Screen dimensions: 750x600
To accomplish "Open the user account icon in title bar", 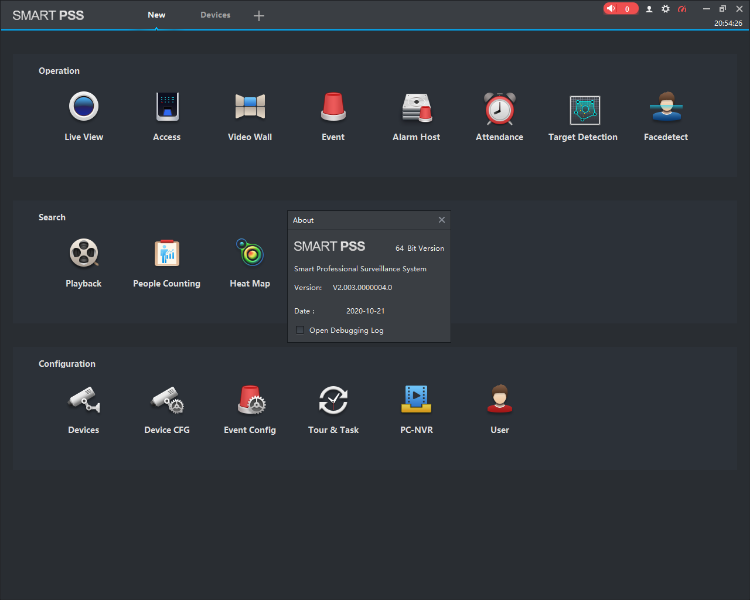I will [x=649, y=9].
